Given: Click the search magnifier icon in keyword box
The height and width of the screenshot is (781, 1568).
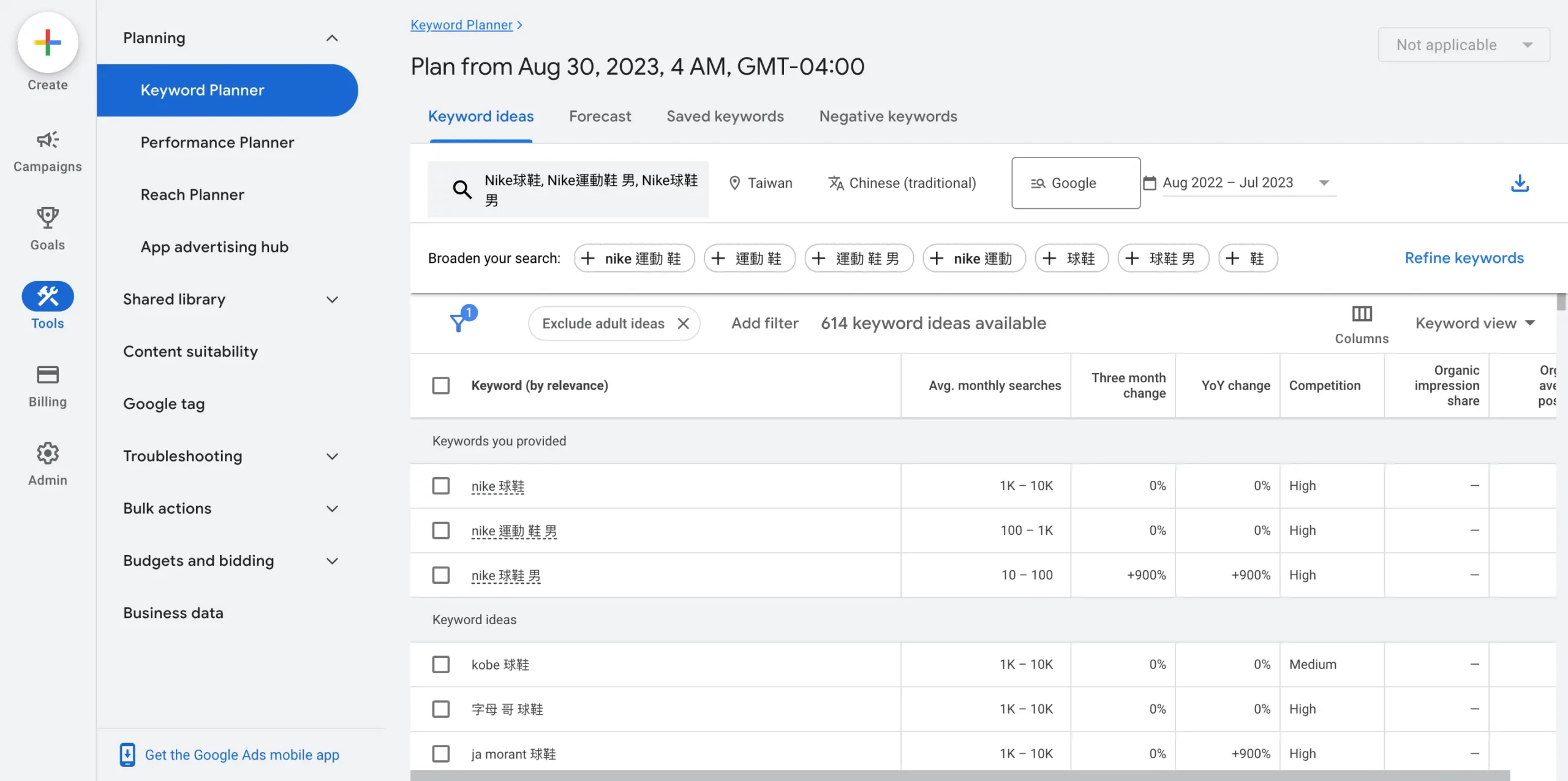Looking at the screenshot, I should tap(462, 189).
